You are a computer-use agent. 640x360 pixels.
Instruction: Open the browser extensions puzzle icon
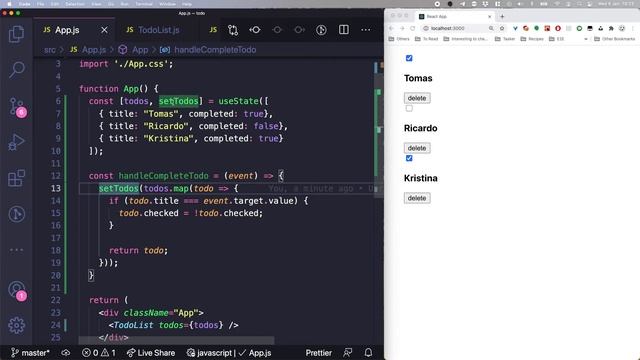[x=611, y=28]
